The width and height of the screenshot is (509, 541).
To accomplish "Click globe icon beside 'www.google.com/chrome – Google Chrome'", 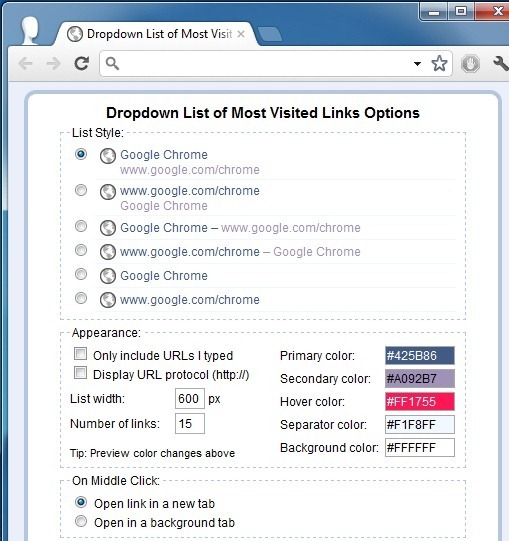I will click(x=108, y=252).
